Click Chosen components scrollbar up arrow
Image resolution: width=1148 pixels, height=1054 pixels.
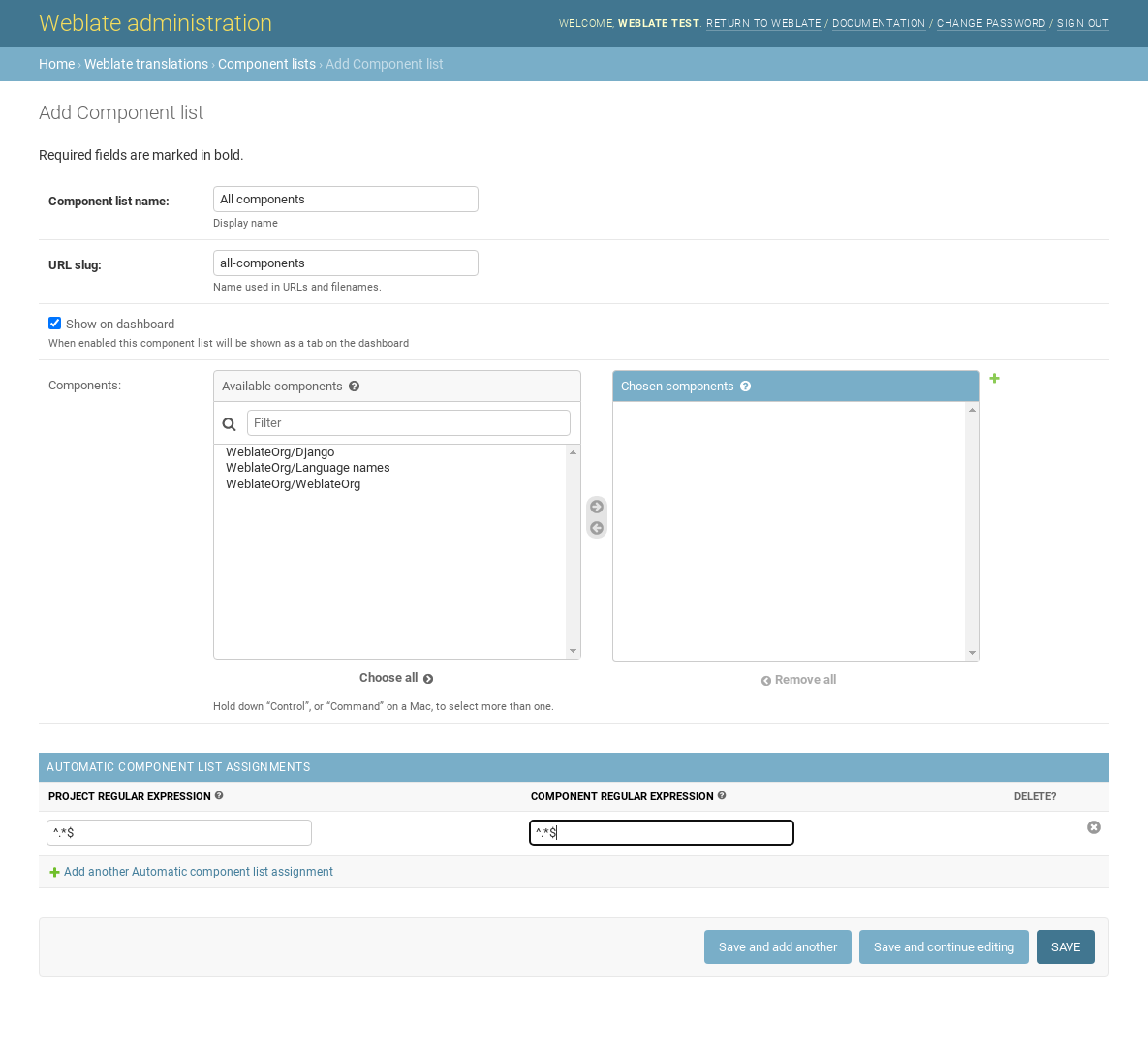973,410
